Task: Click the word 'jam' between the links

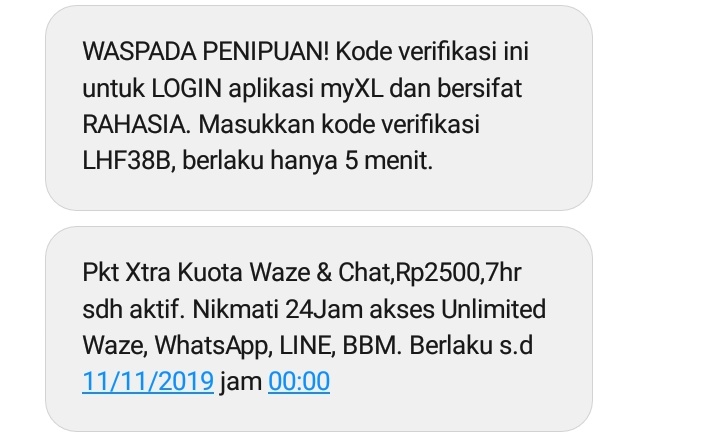Action: [x=241, y=382]
